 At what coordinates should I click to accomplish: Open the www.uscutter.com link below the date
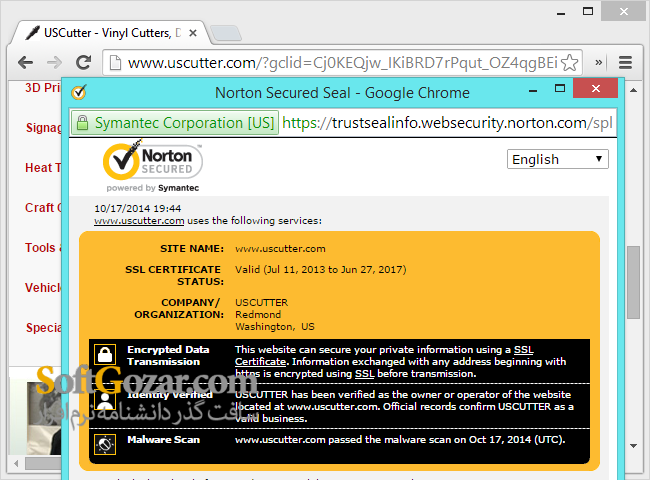139,221
